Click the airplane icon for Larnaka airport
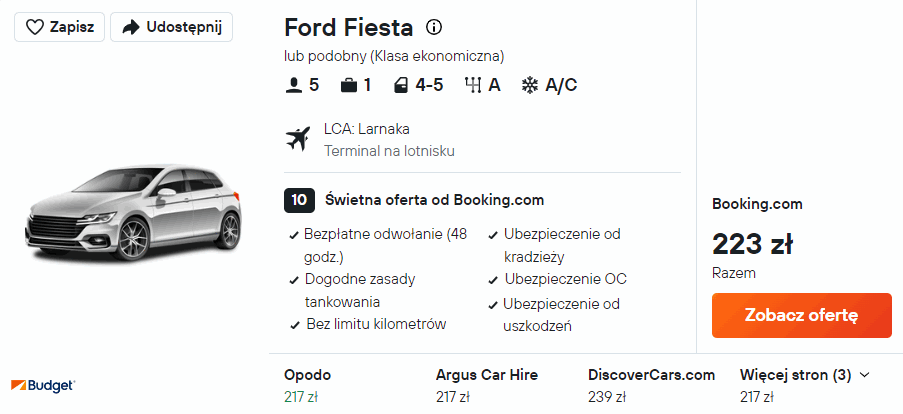The height and width of the screenshot is (414, 903). click(x=297, y=139)
